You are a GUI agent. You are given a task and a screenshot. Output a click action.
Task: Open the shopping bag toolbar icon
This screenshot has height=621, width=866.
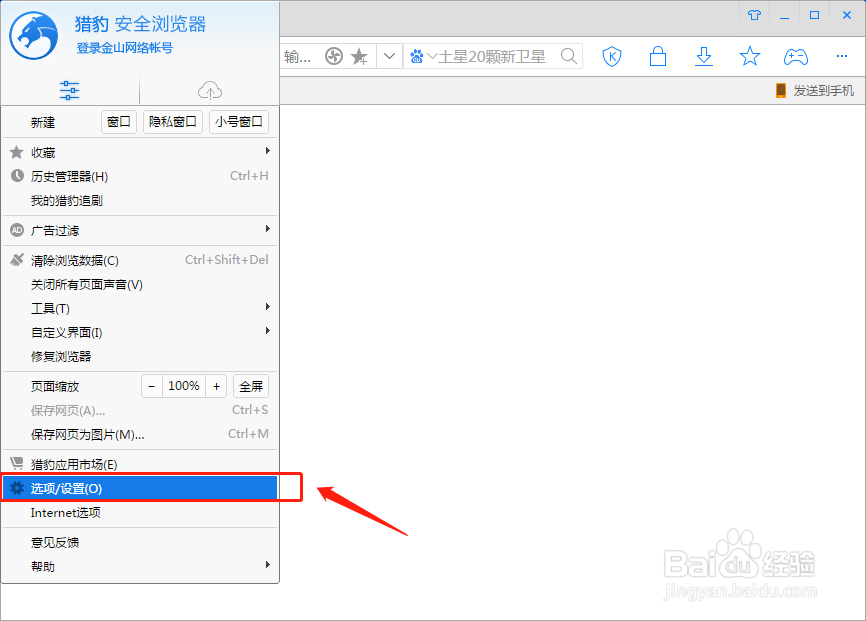click(x=658, y=56)
